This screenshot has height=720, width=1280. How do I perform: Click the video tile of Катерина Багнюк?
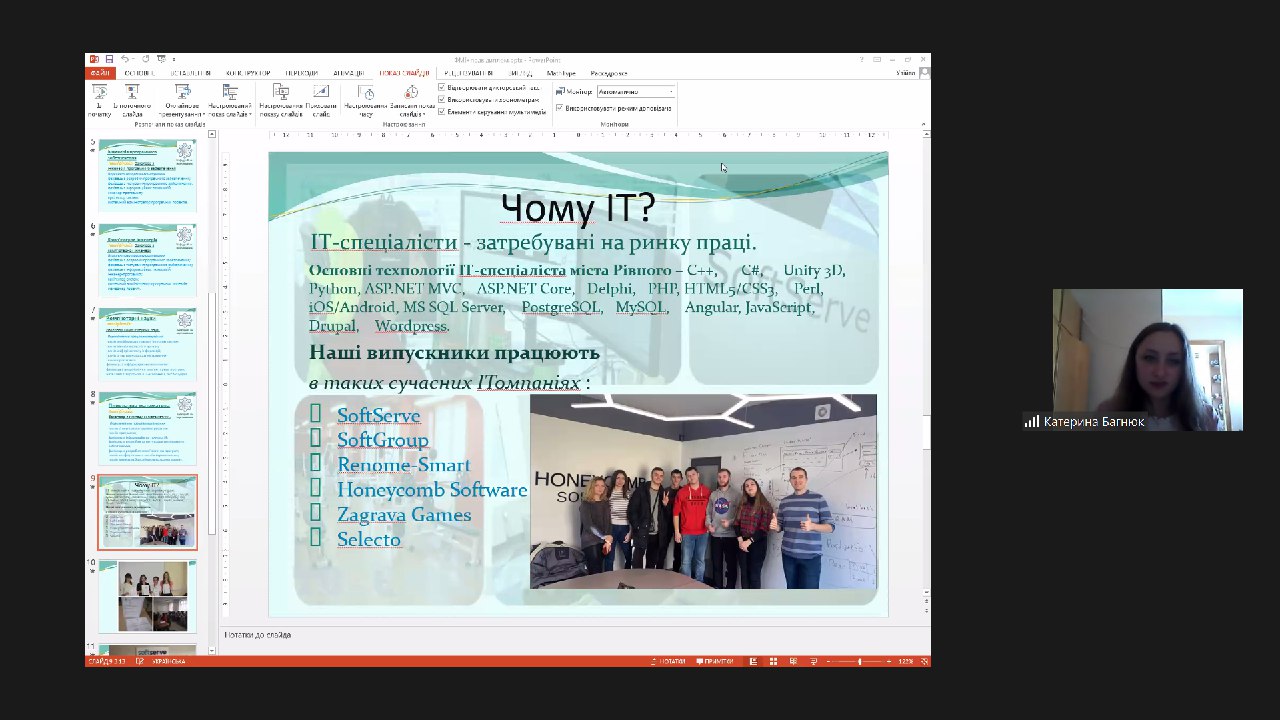(1147, 360)
